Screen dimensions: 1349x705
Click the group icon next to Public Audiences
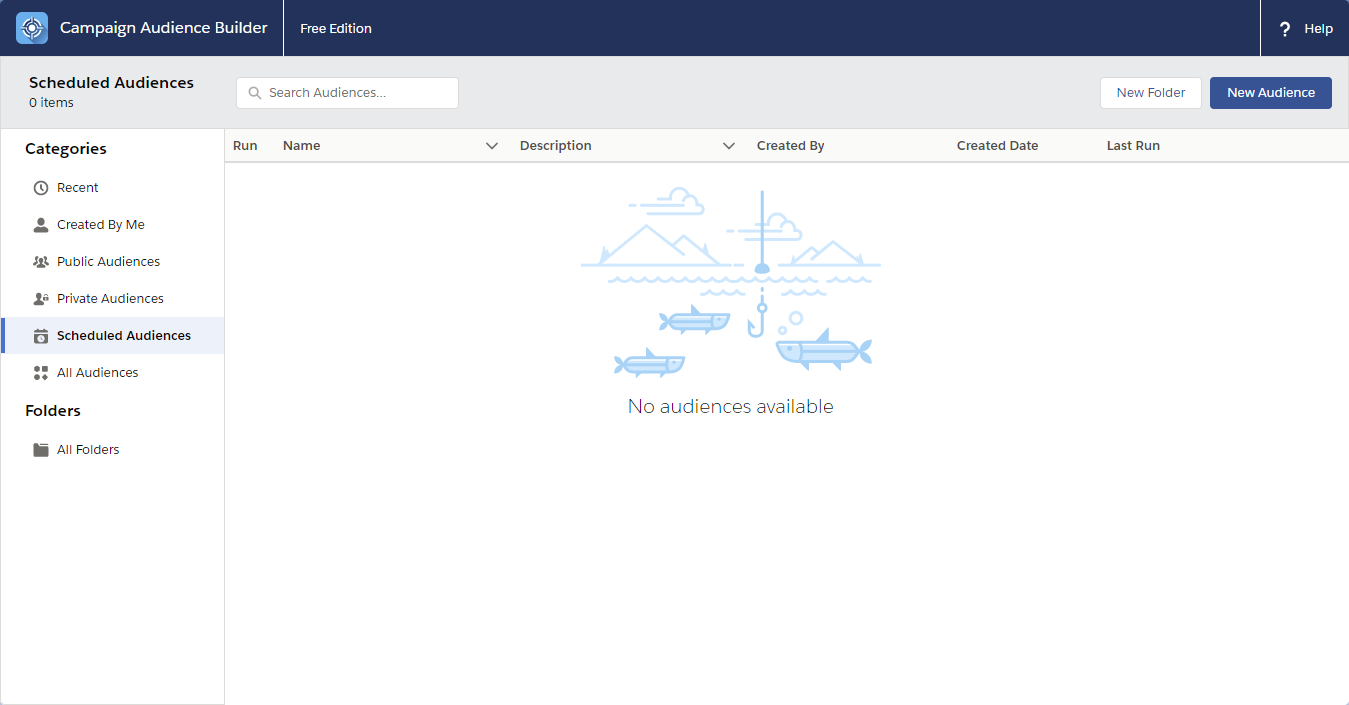41,261
